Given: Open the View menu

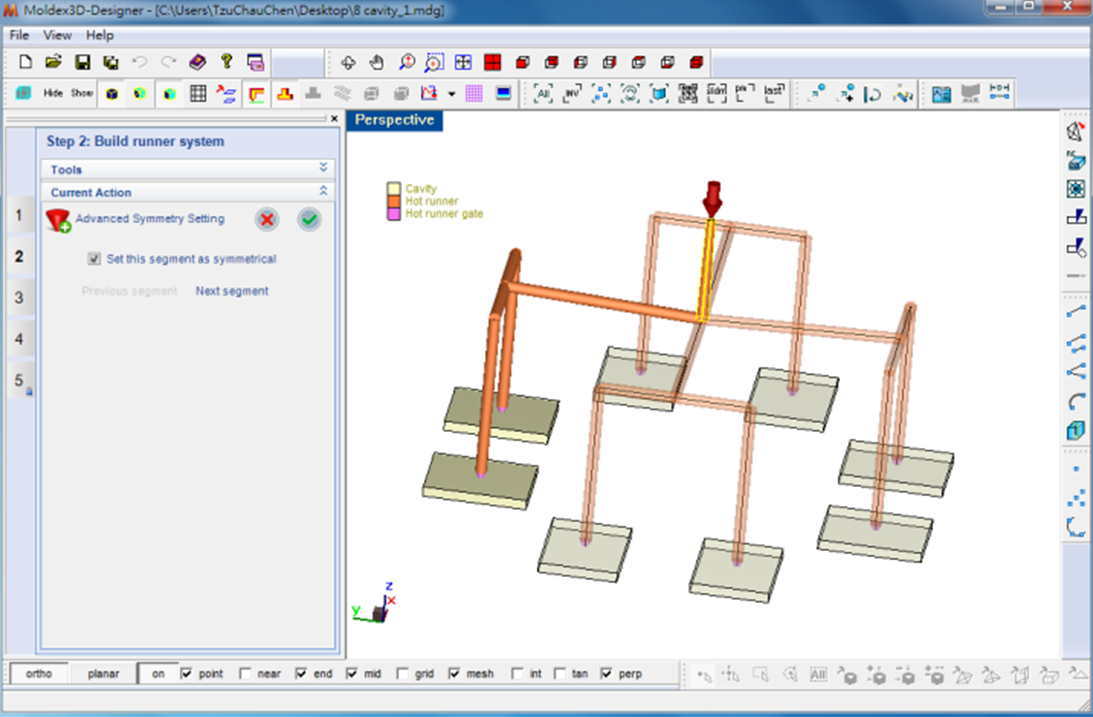Looking at the screenshot, I should [x=57, y=35].
